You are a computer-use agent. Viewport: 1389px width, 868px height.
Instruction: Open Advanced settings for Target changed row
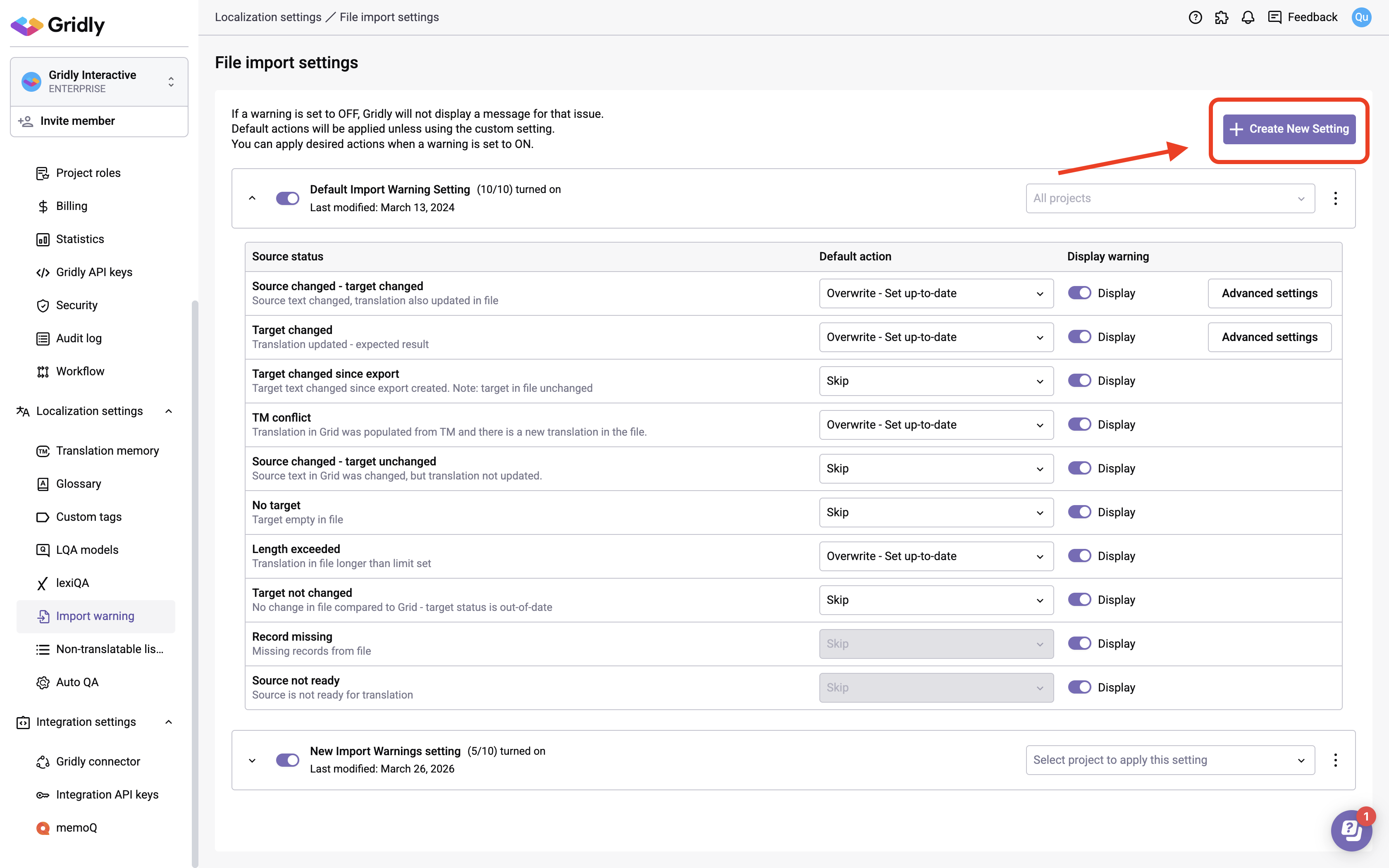[1269, 337]
